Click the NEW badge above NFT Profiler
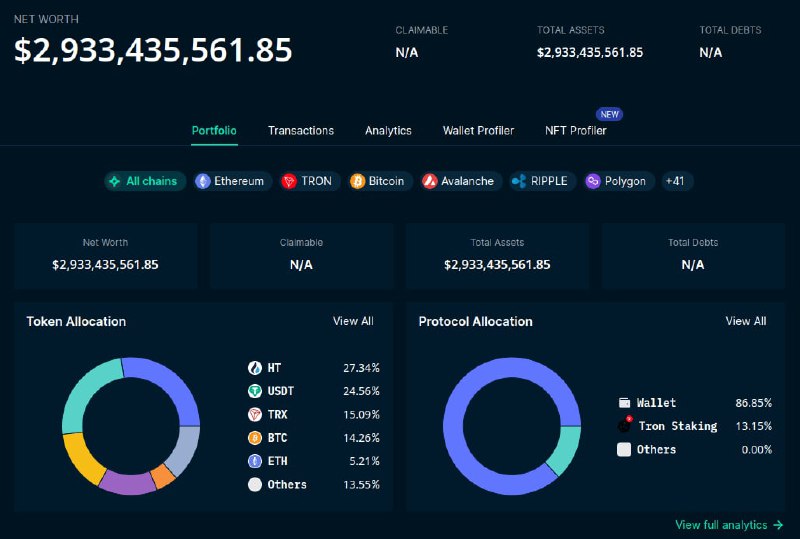The height and width of the screenshot is (539, 800). point(609,114)
